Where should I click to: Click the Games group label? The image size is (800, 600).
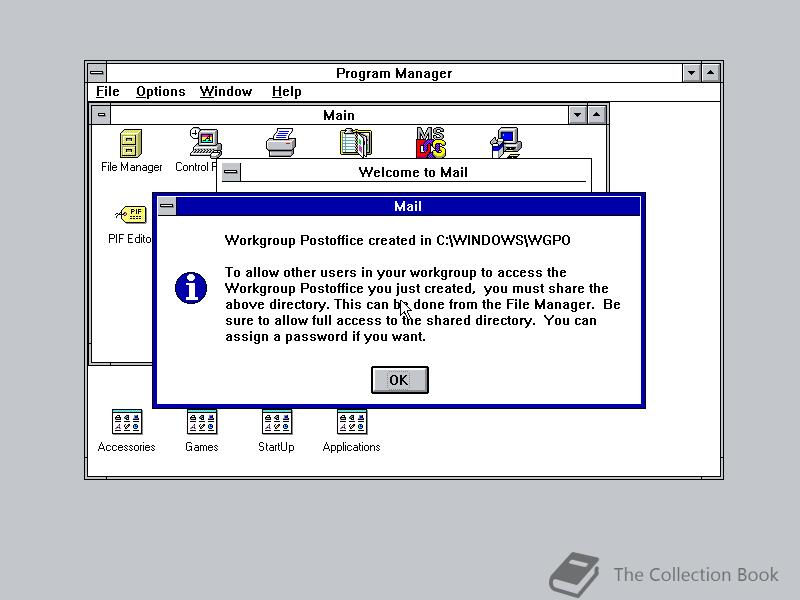click(202, 447)
